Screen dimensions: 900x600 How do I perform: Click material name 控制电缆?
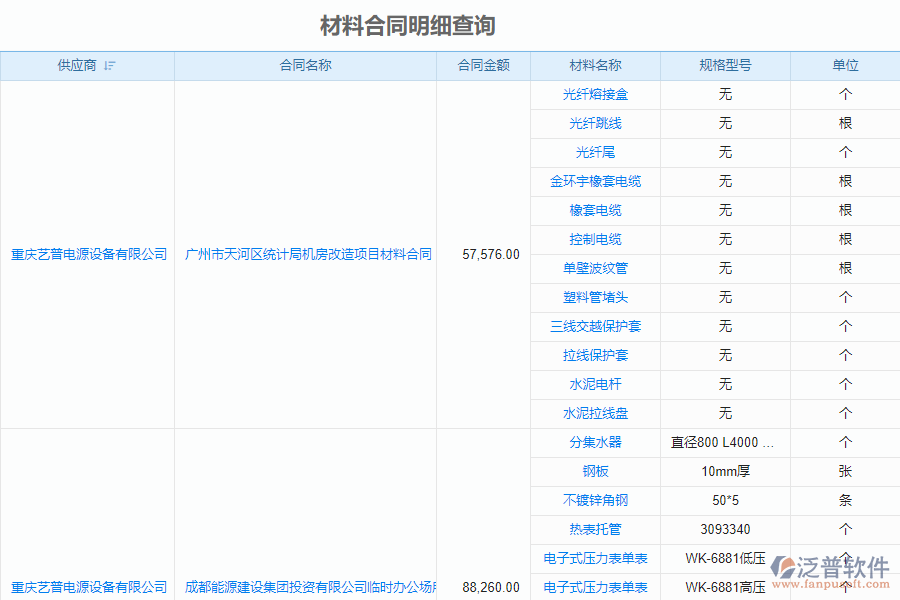597,239
